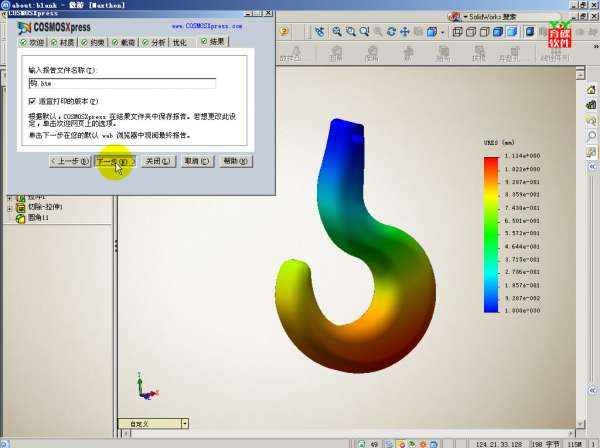Click the URES color legend bar
Screen dimensions: 600x448
490,234
